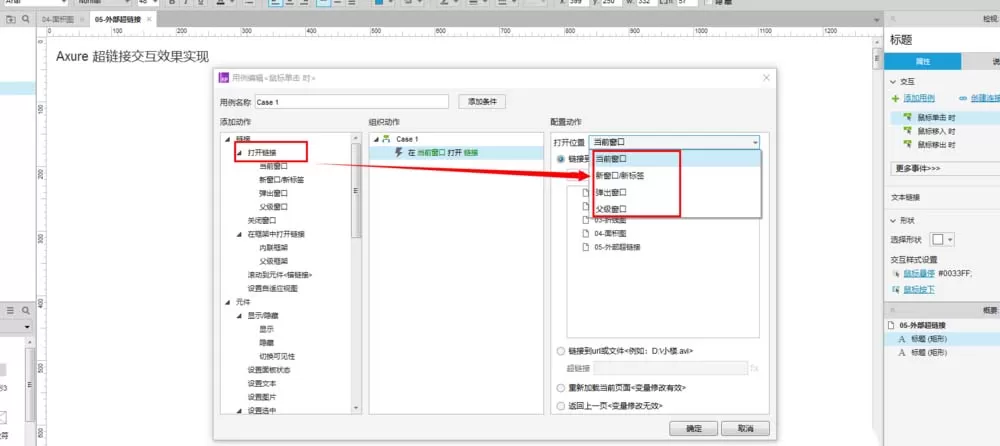Collapse the 设置选中 tree node
Viewport: 1000px width, 446px height.
239,410
